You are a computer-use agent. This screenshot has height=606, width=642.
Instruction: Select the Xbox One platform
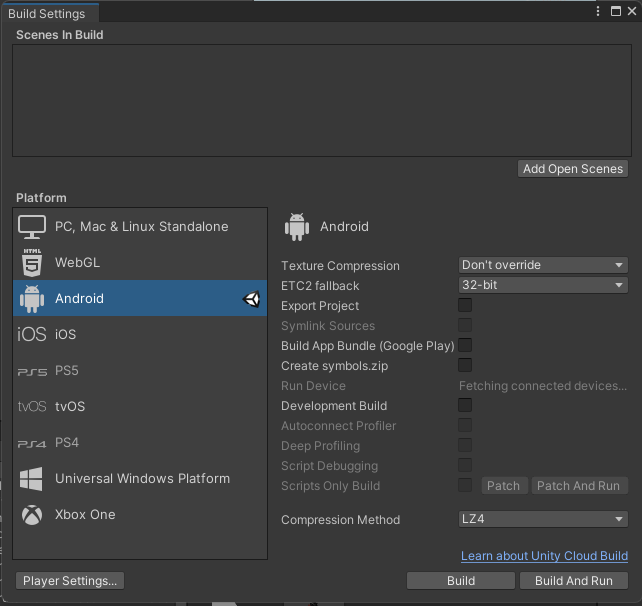pos(140,515)
